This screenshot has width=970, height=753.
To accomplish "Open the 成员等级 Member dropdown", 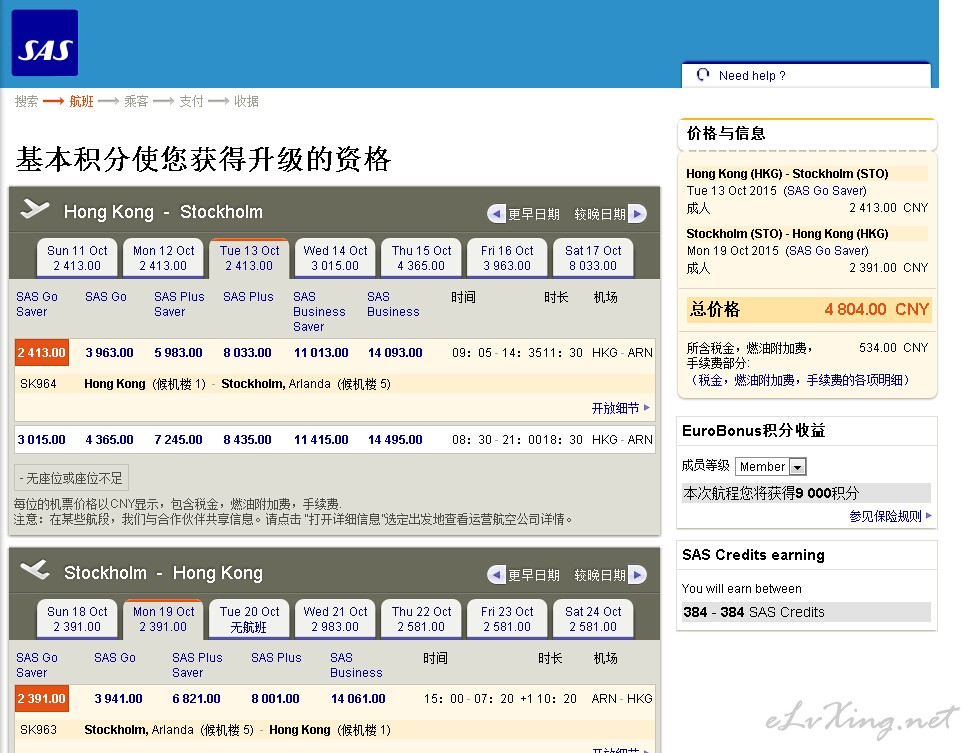I will [x=771, y=467].
